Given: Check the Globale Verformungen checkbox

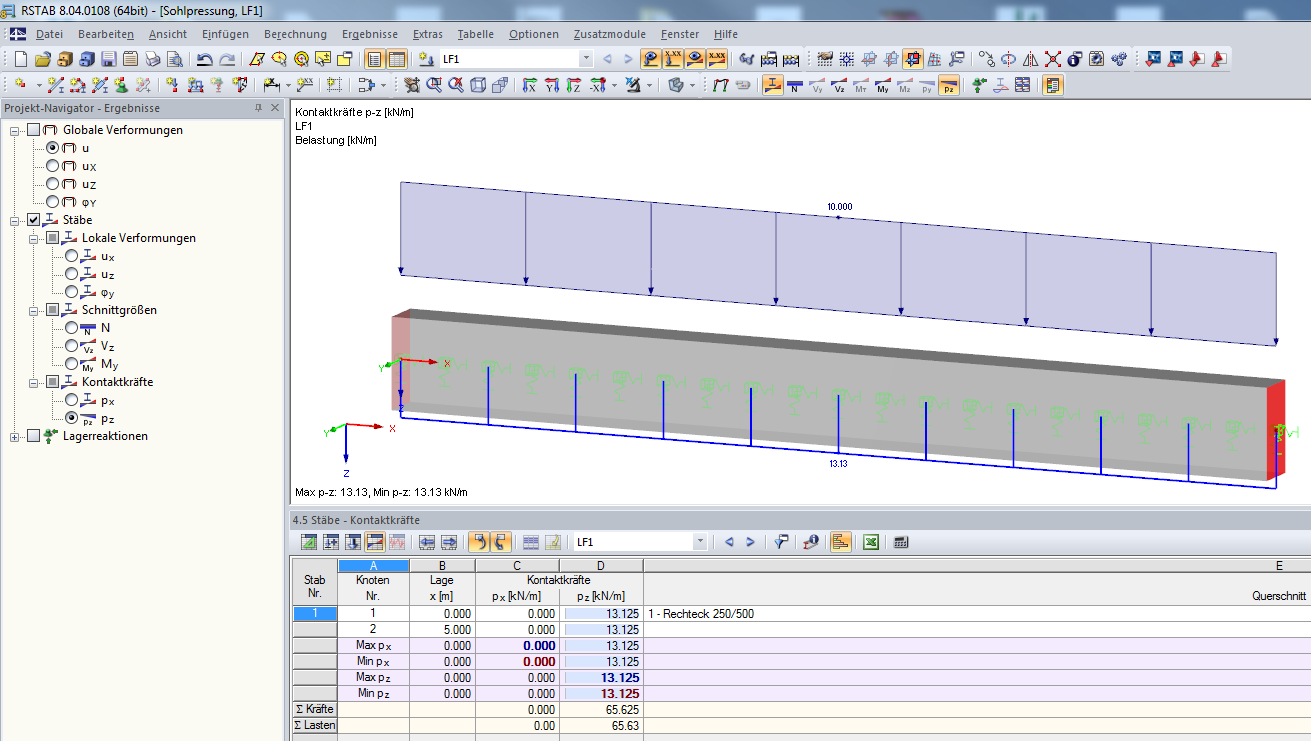Looking at the screenshot, I should click(x=34, y=130).
